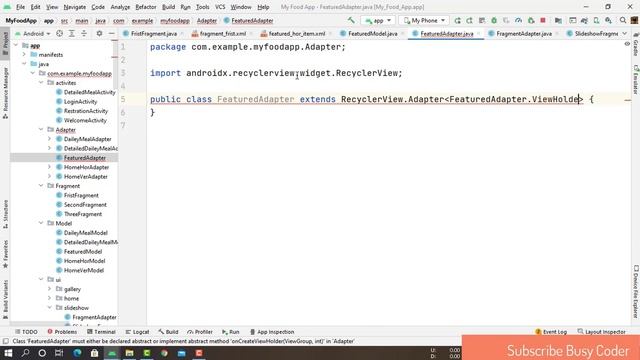Collapse the Fragment package
Screen dimensions: 640x360
tap(41, 186)
